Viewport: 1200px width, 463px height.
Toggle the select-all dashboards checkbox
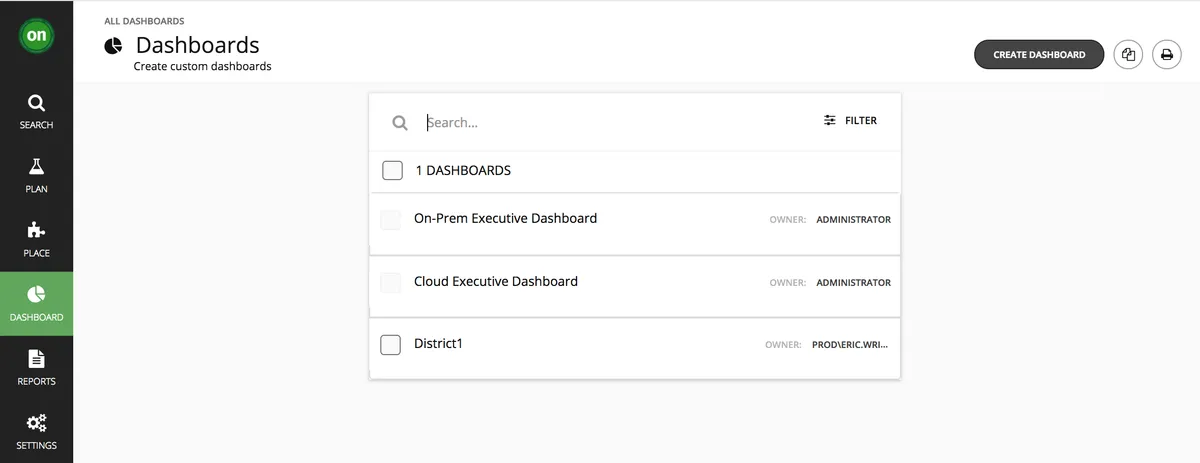coord(393,171)
